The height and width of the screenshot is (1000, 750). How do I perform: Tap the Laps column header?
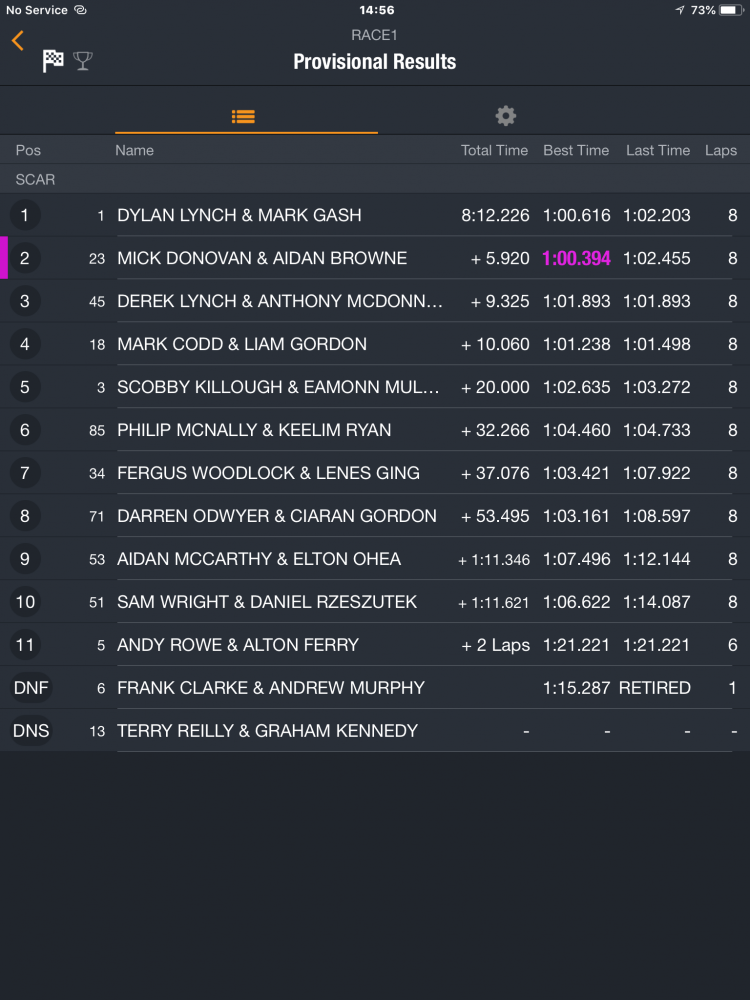pyautogui.click(x=720, y=150)
